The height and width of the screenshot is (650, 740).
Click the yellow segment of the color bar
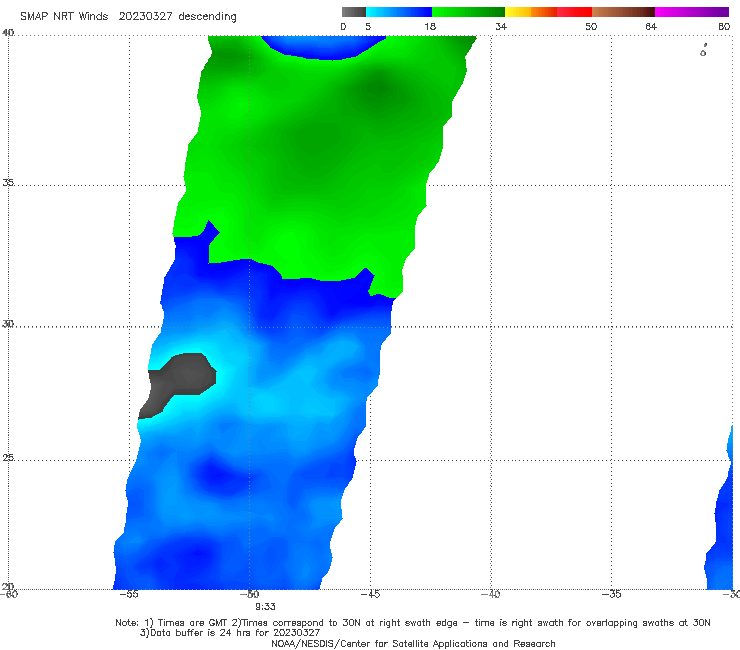click(x=518, y=12)
